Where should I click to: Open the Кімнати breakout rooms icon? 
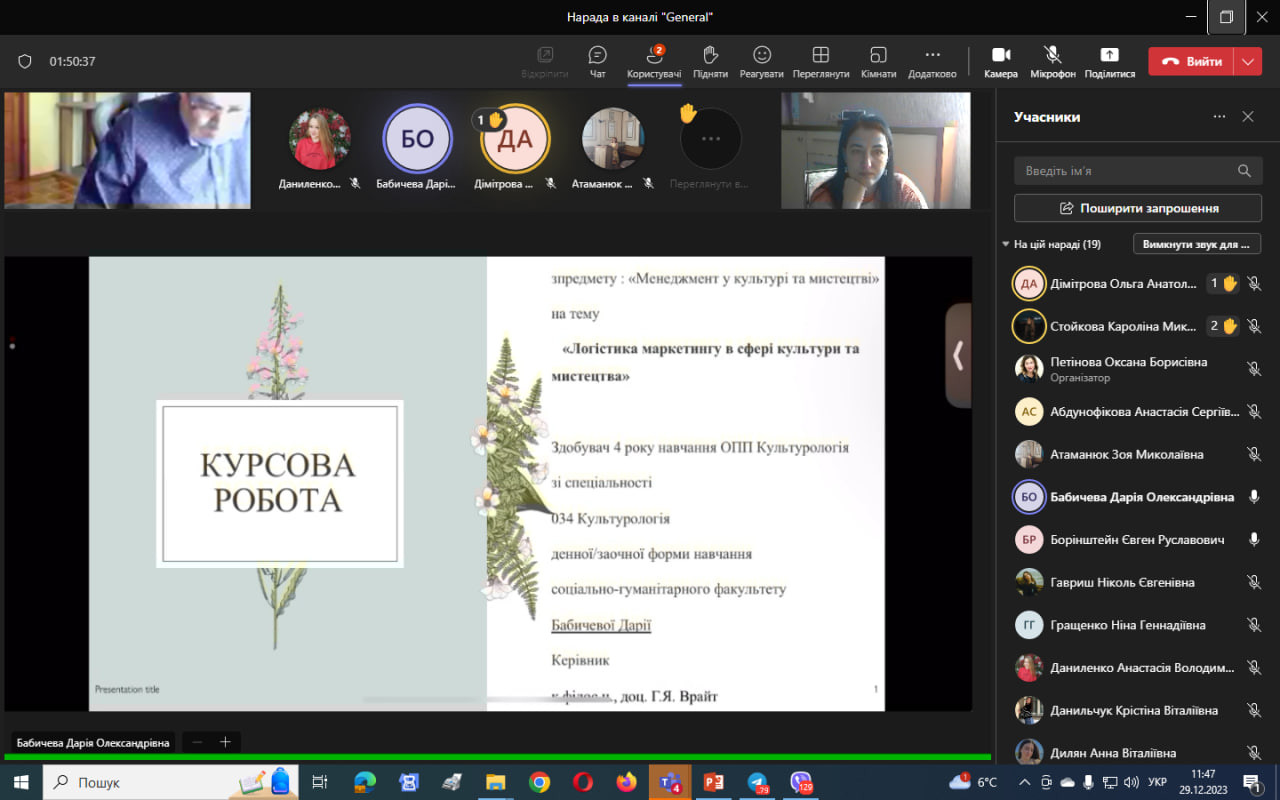point(878,55)
